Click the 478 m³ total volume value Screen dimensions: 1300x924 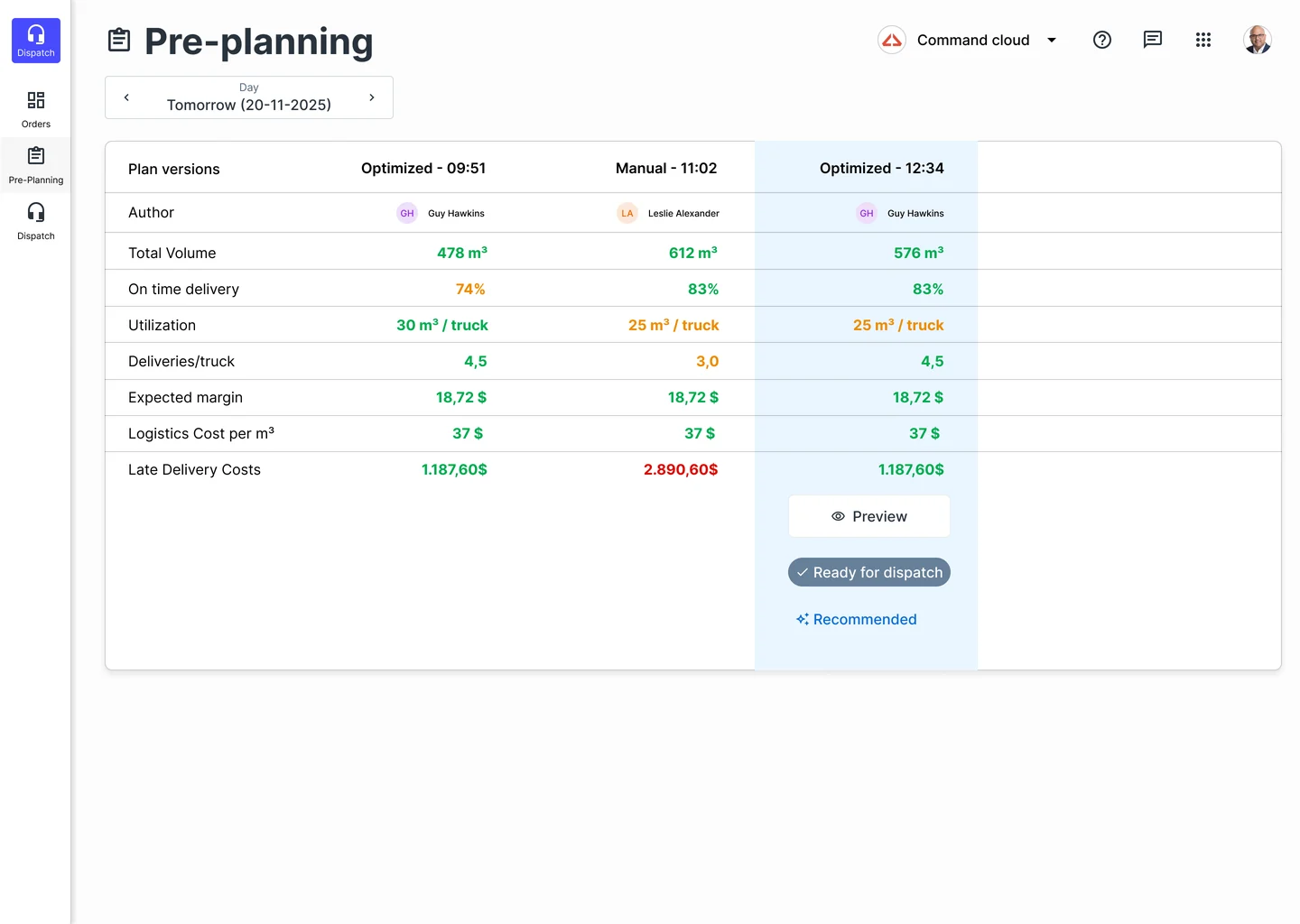click(462, 253)
